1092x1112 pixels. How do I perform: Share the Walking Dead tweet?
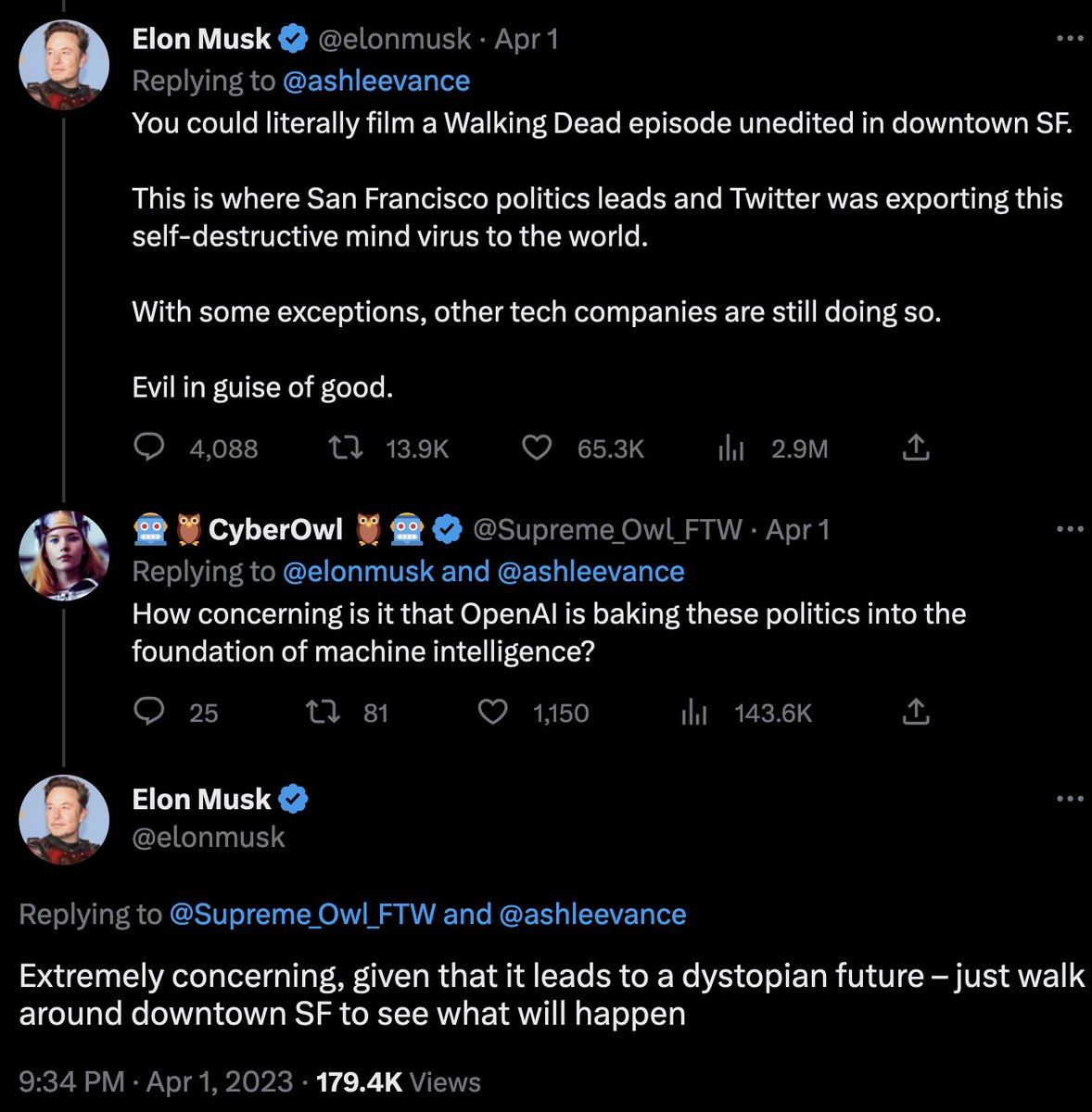[x=915, y=449]
